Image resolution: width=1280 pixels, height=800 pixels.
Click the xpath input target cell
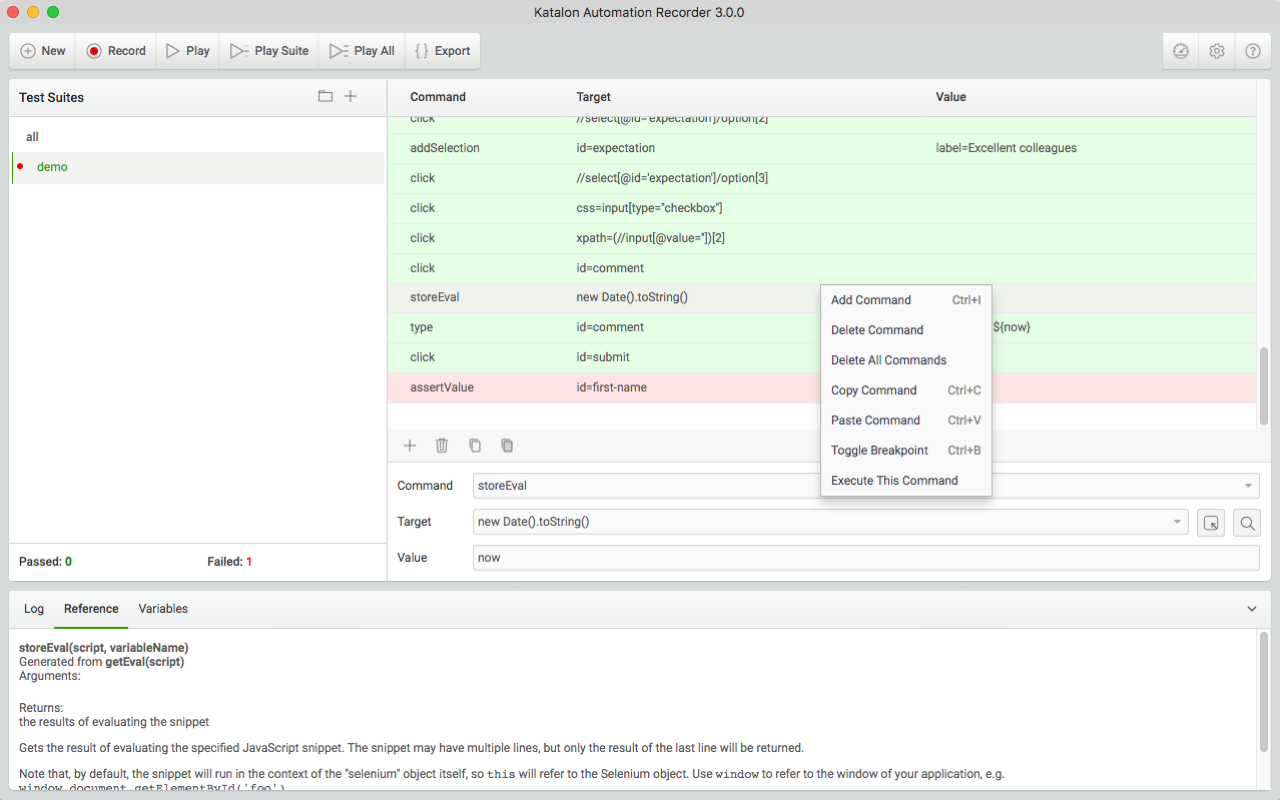click(651, 238)
